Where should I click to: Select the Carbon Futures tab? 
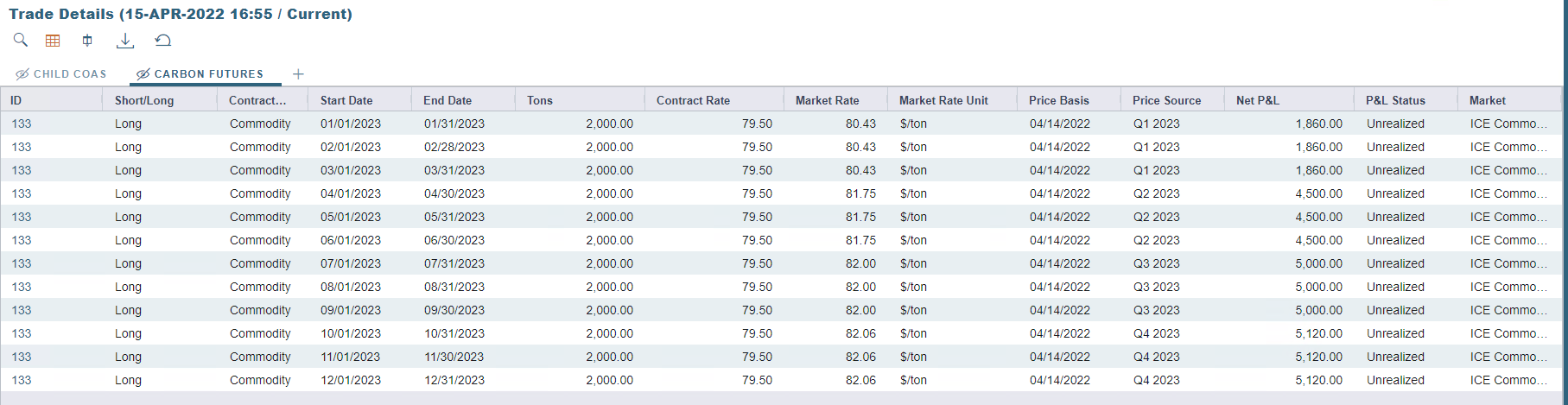click(208, 74)
